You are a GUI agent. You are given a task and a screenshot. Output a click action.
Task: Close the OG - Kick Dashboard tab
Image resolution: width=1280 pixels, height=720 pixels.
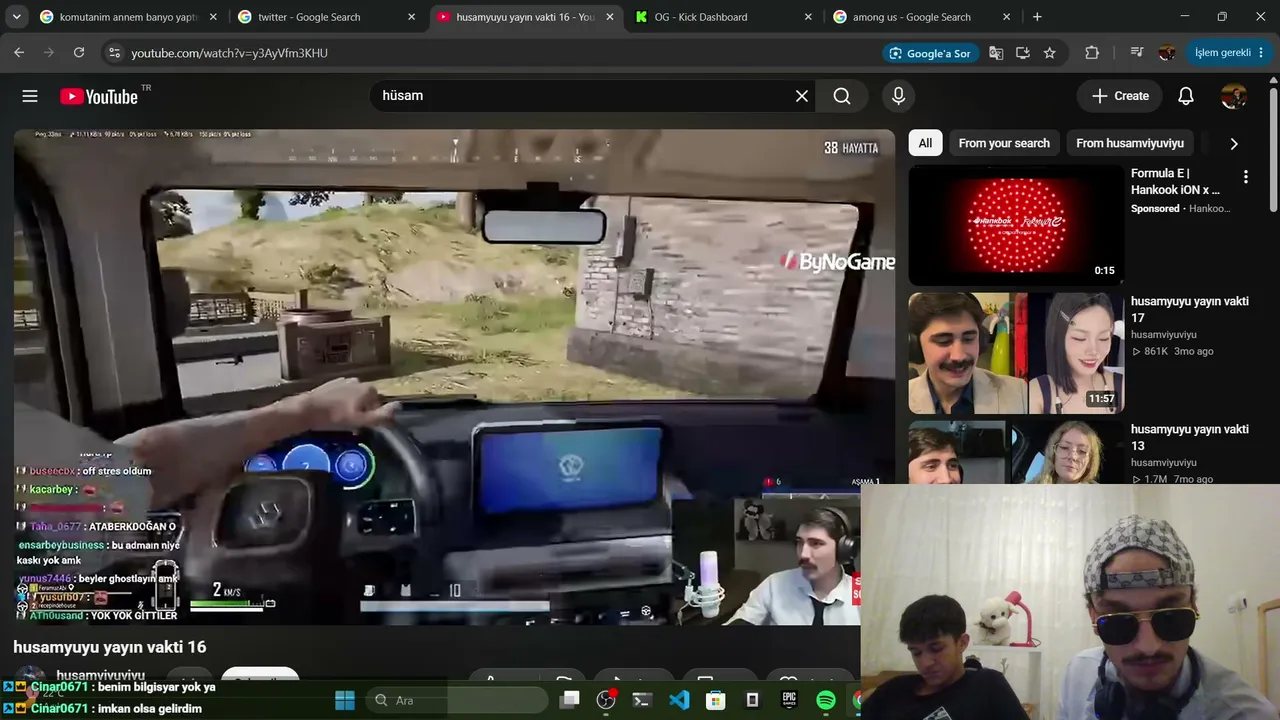pos(807,17)
